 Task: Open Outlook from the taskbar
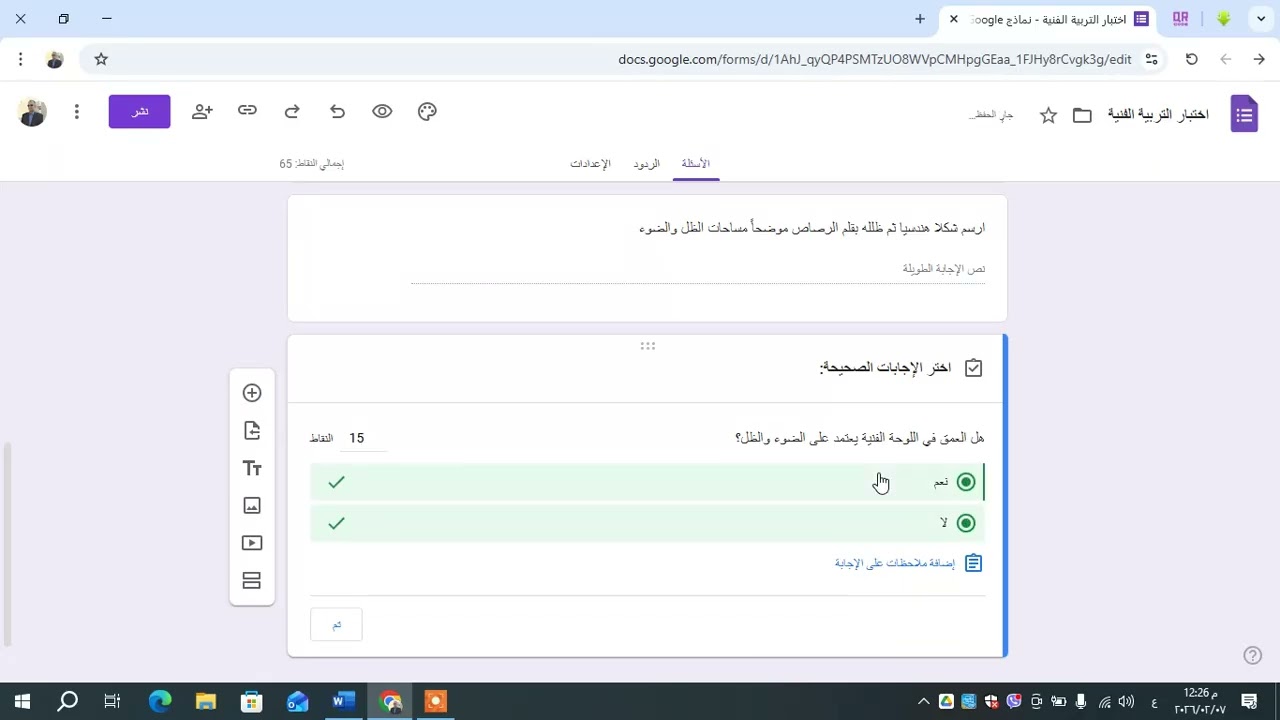click(298, 701)
